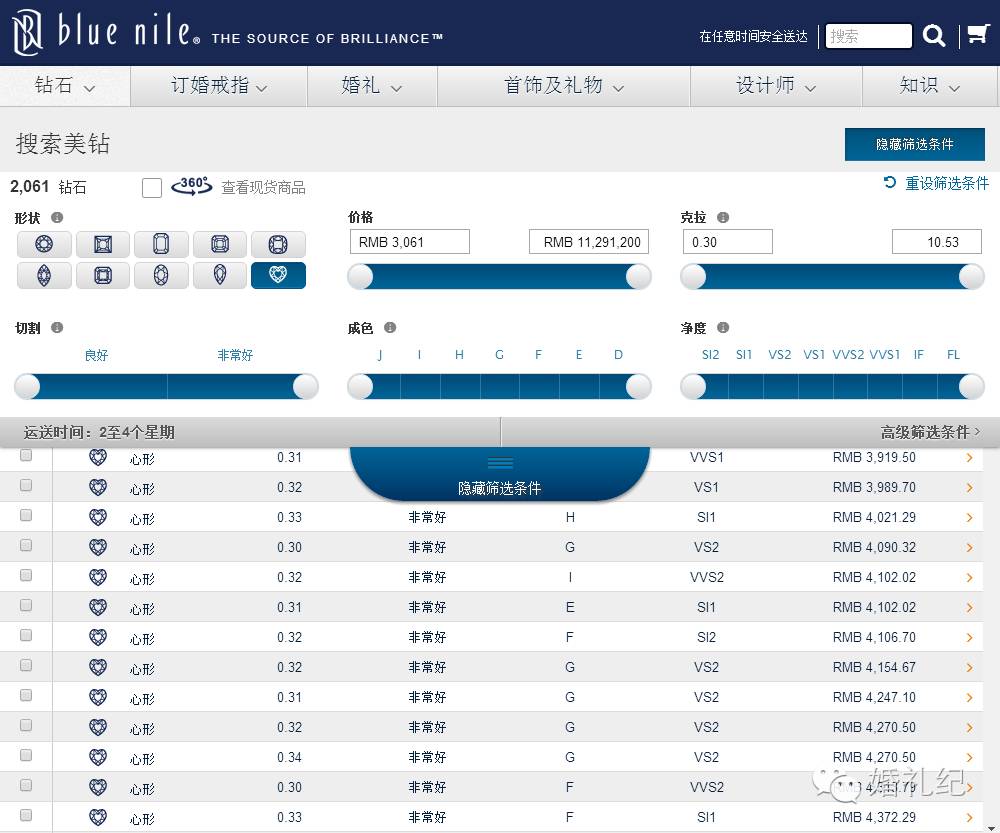Tick the checkbox for RMB 4,021.29 diamond
Viewport: 1000px width, 833px height.
pyautogui.click(x=26, y=516)
